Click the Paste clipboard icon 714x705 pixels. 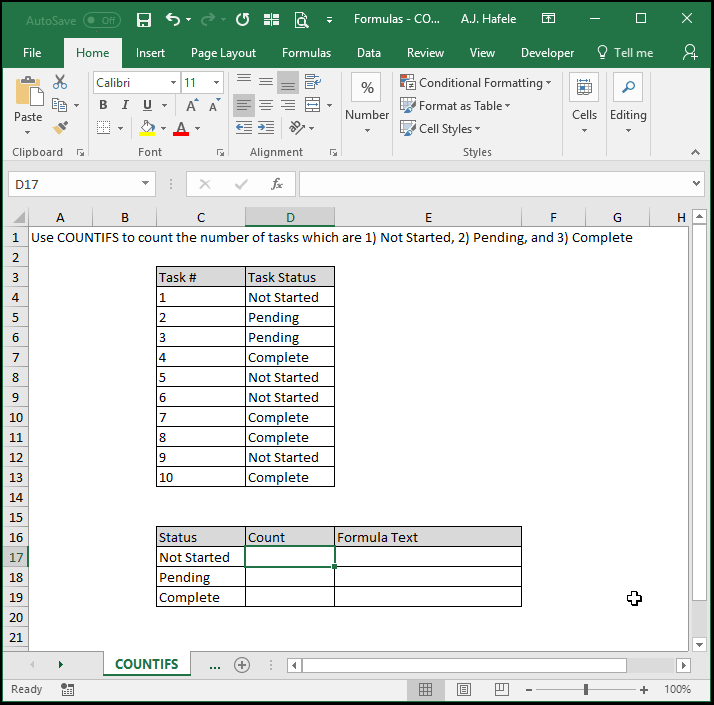29,91
